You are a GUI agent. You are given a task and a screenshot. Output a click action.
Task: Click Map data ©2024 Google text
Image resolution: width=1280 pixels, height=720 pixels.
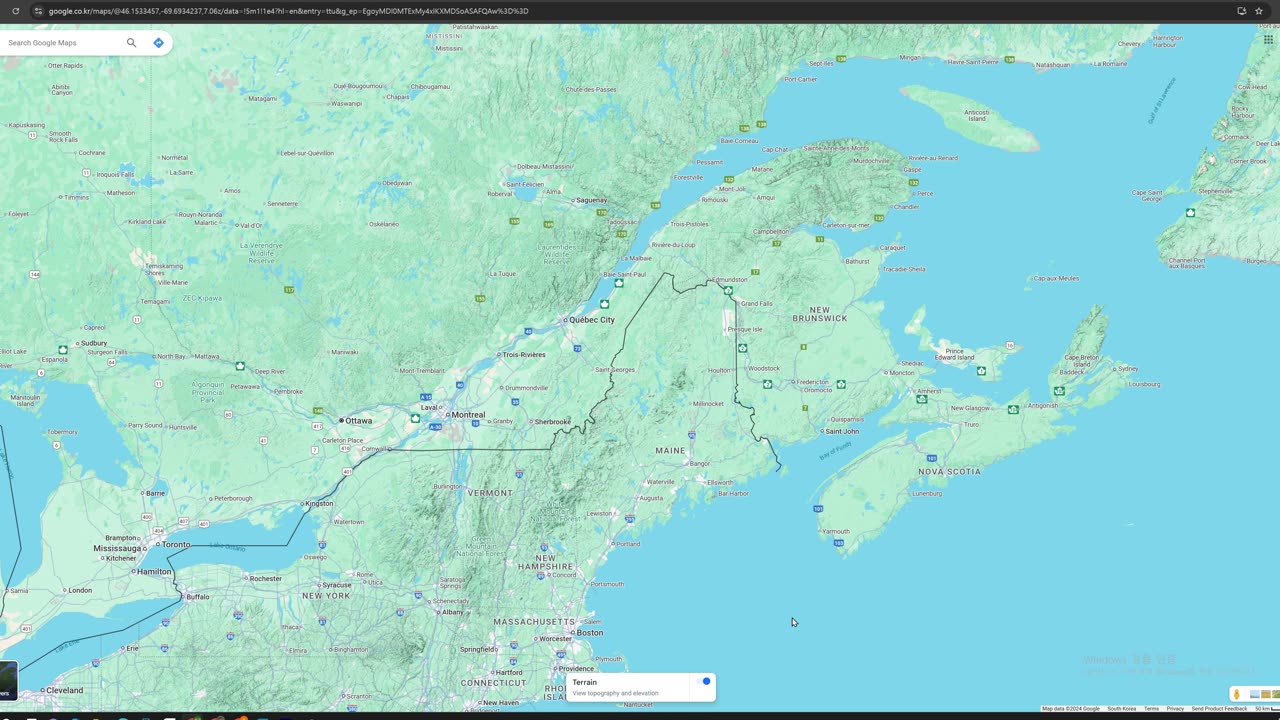coord(1070,709)
